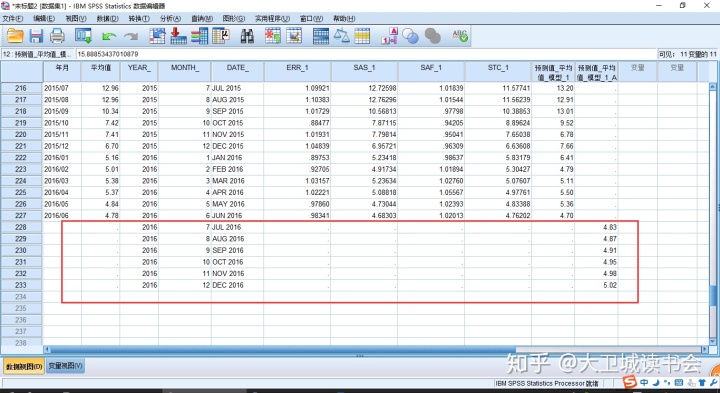The height and width of the screenshot is (393, 720).
Task: Toggle Chinese/English mode 中 icon
Action: click(644, 382)
